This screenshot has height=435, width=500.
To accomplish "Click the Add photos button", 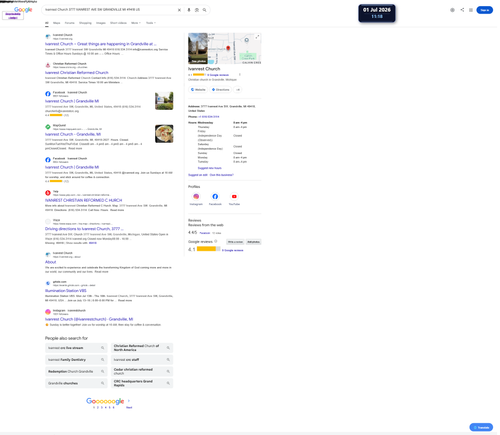I will 253,242.
